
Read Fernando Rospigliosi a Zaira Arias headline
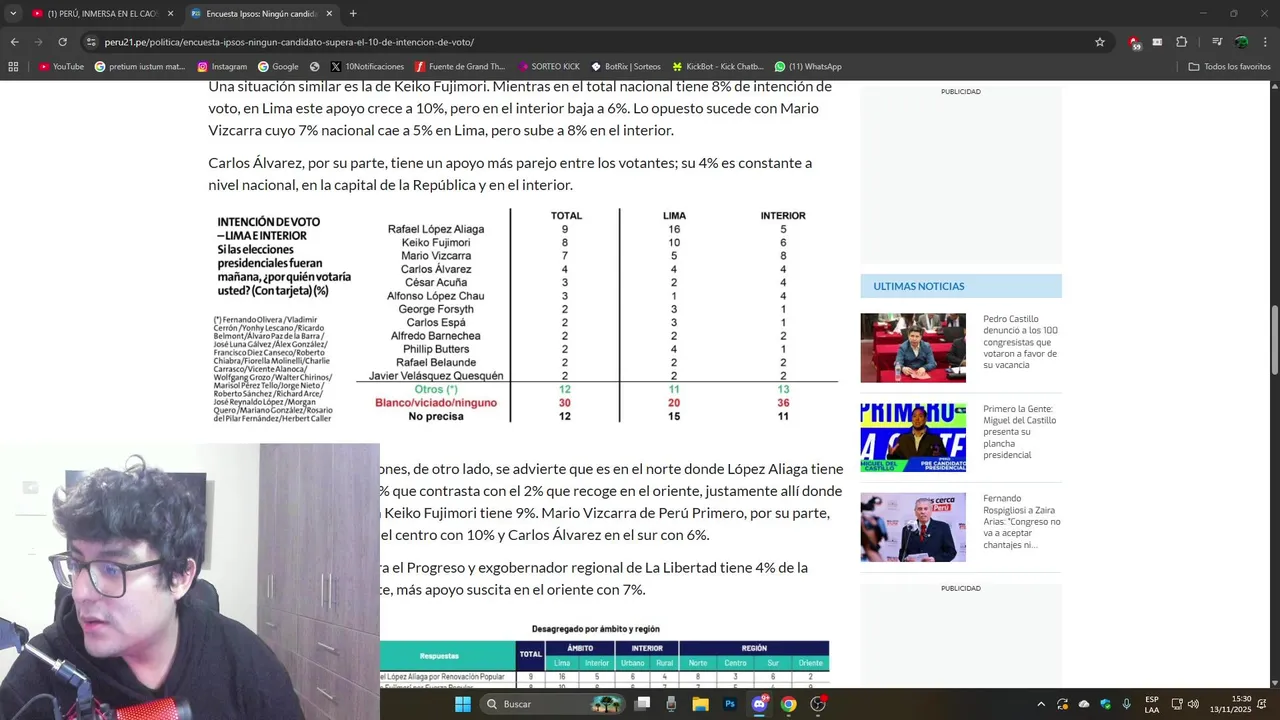click(1021, 522)
